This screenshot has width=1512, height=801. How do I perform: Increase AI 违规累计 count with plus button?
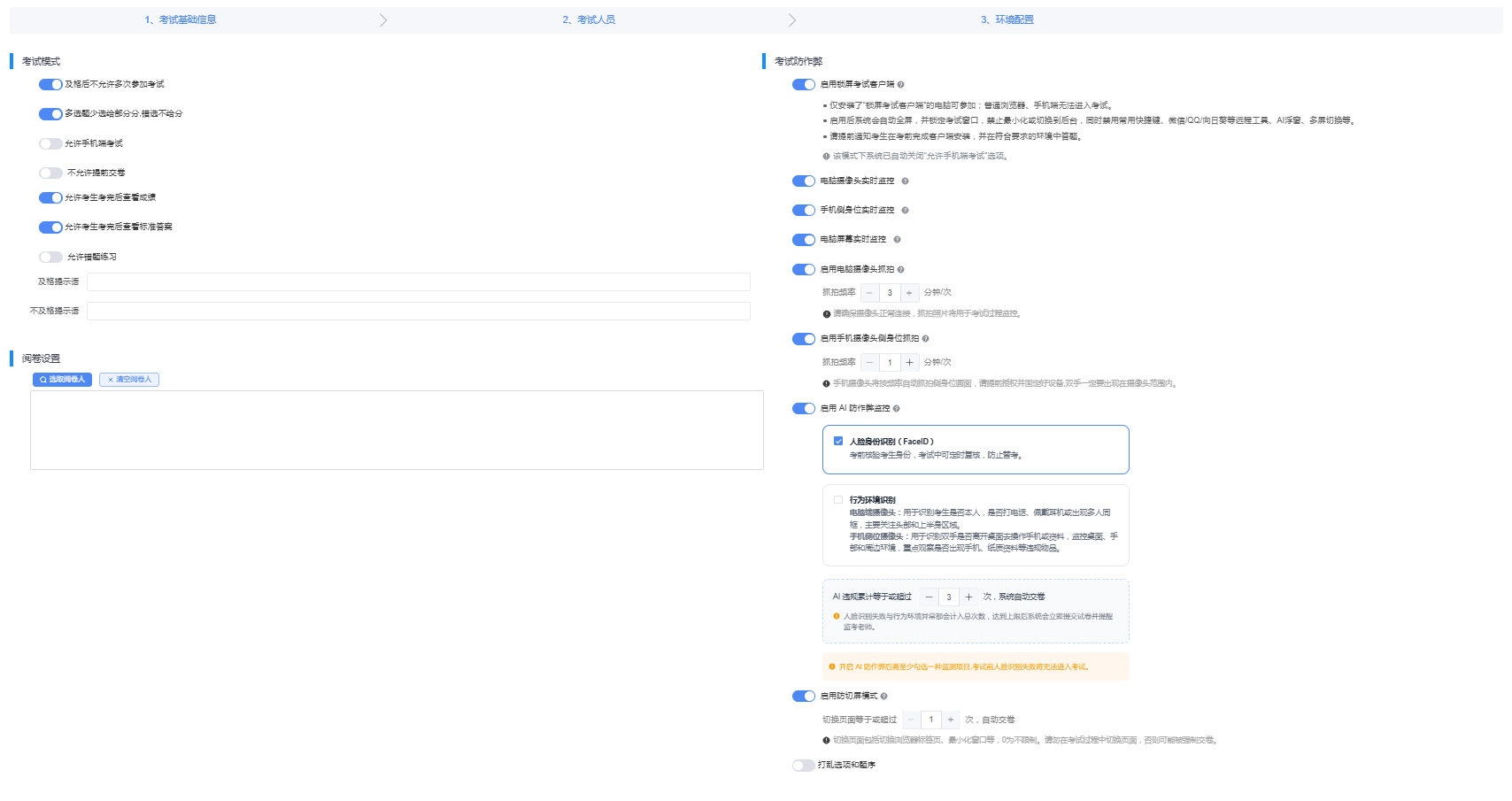click(x=968, y=597)
